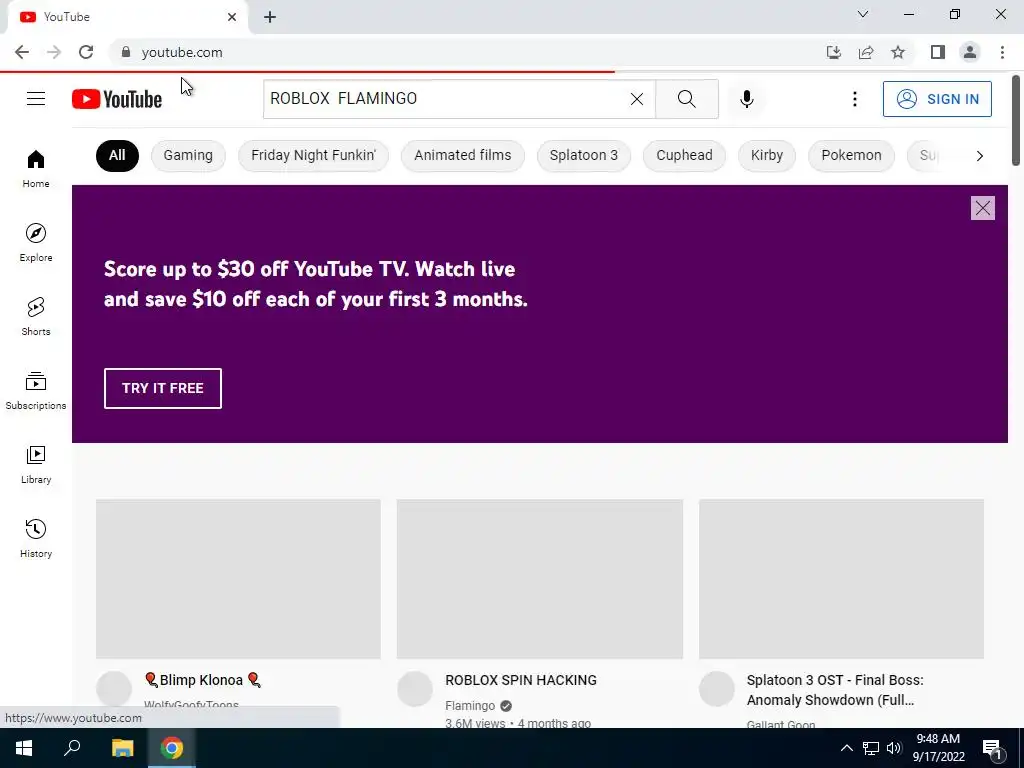Go back with the browser back arrow

coord(22,52)
